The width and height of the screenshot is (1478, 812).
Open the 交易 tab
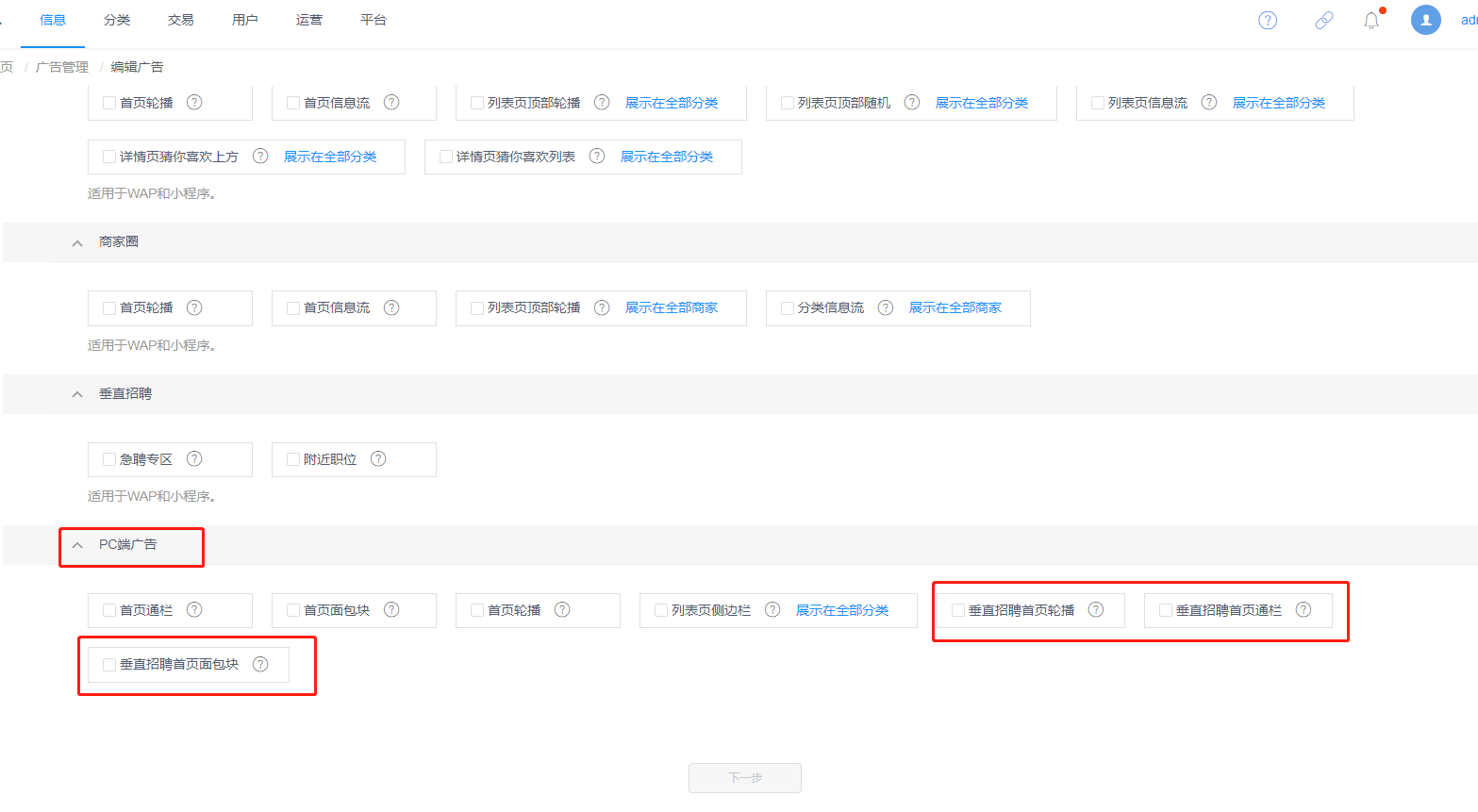pos(181,20)
